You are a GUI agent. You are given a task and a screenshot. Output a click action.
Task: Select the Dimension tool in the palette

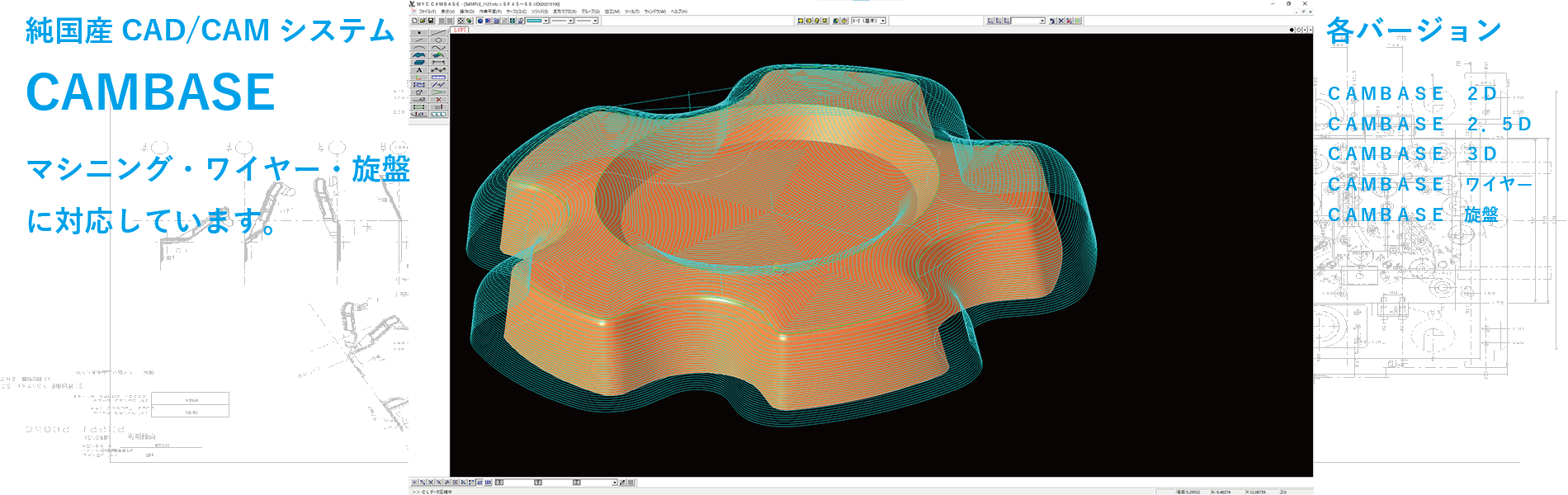point(438,62)
